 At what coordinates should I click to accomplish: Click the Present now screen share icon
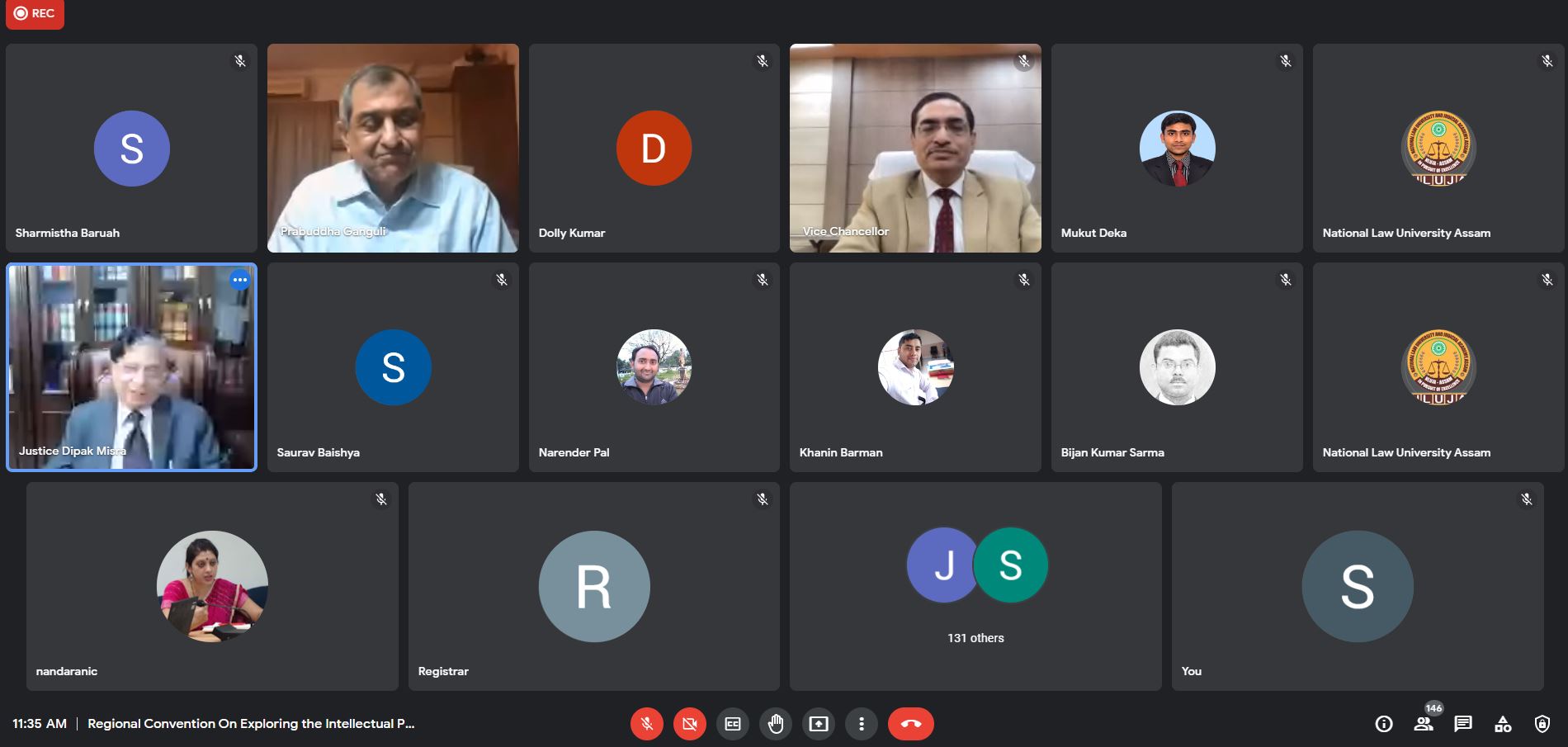(x=819, y=724)
